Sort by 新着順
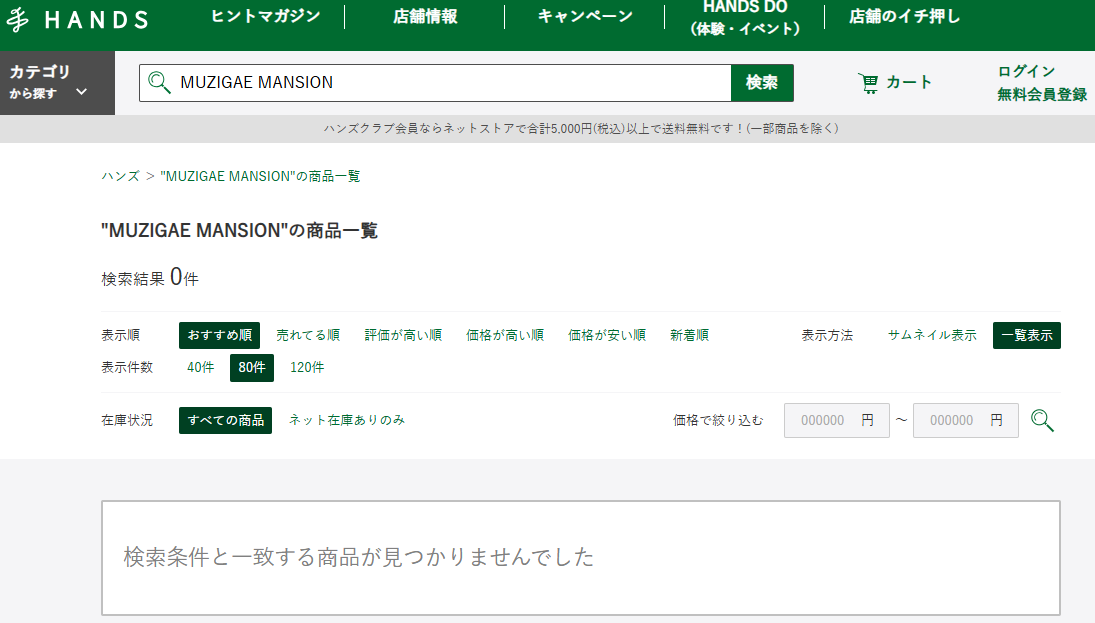This screenshot has width=1095, height=623. pos(689,335)
